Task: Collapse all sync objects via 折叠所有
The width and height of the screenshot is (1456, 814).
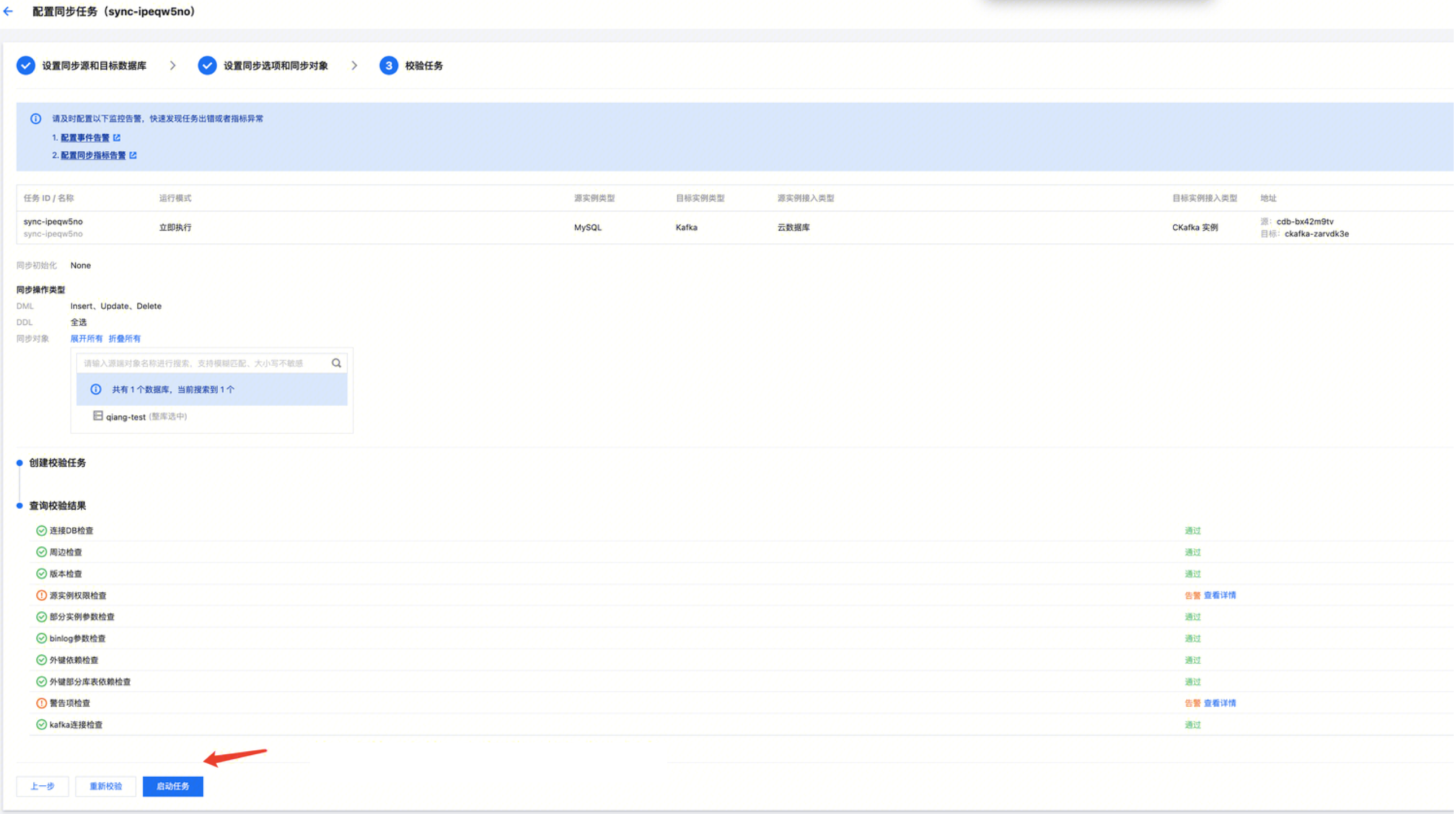Action: pyautogui.click(x=124, y=339)
